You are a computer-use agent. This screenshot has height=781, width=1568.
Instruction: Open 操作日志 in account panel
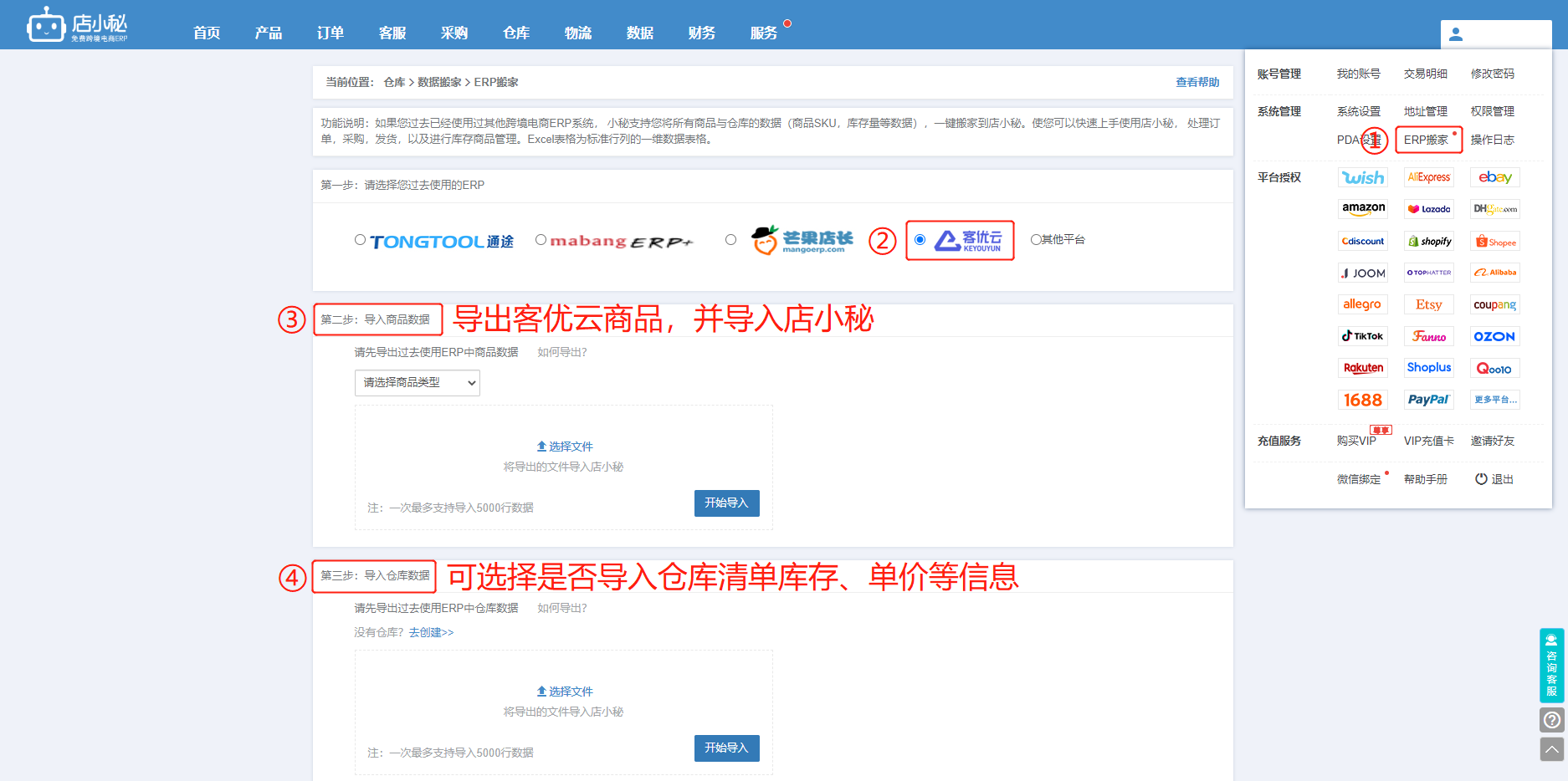pos(1493,140)
